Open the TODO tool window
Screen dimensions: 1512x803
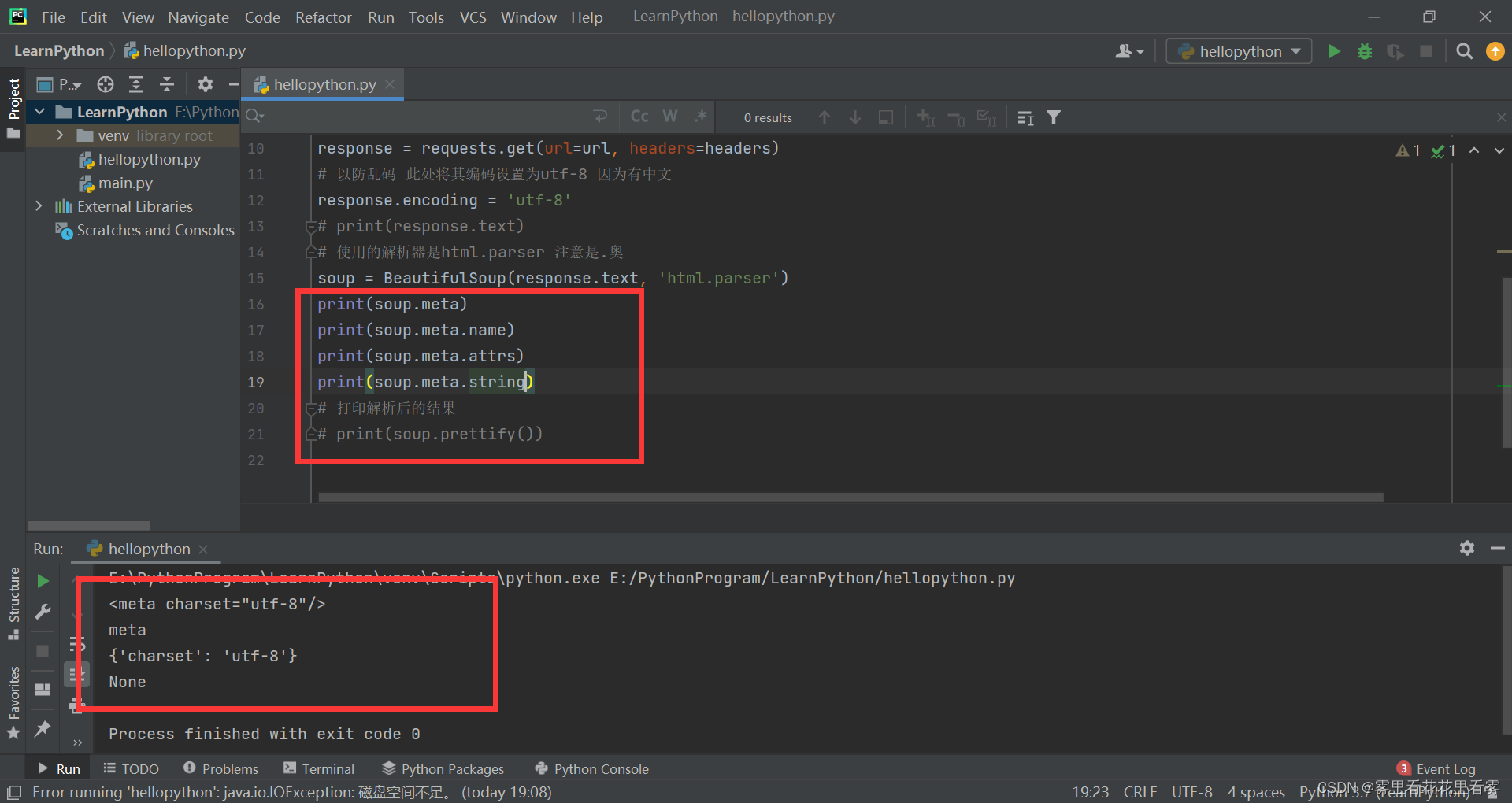pos(132,768)
